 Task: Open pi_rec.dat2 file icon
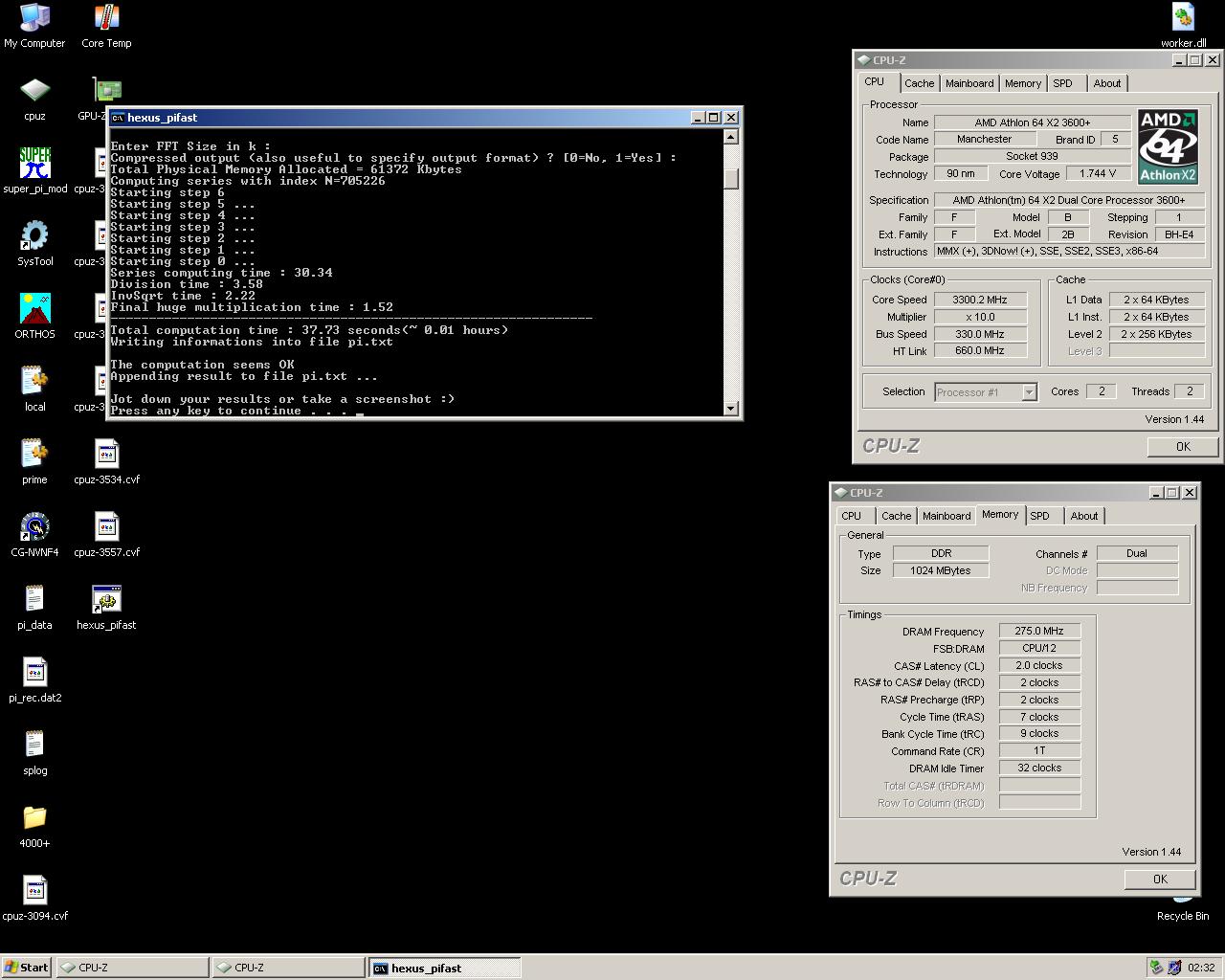point(34,679)
